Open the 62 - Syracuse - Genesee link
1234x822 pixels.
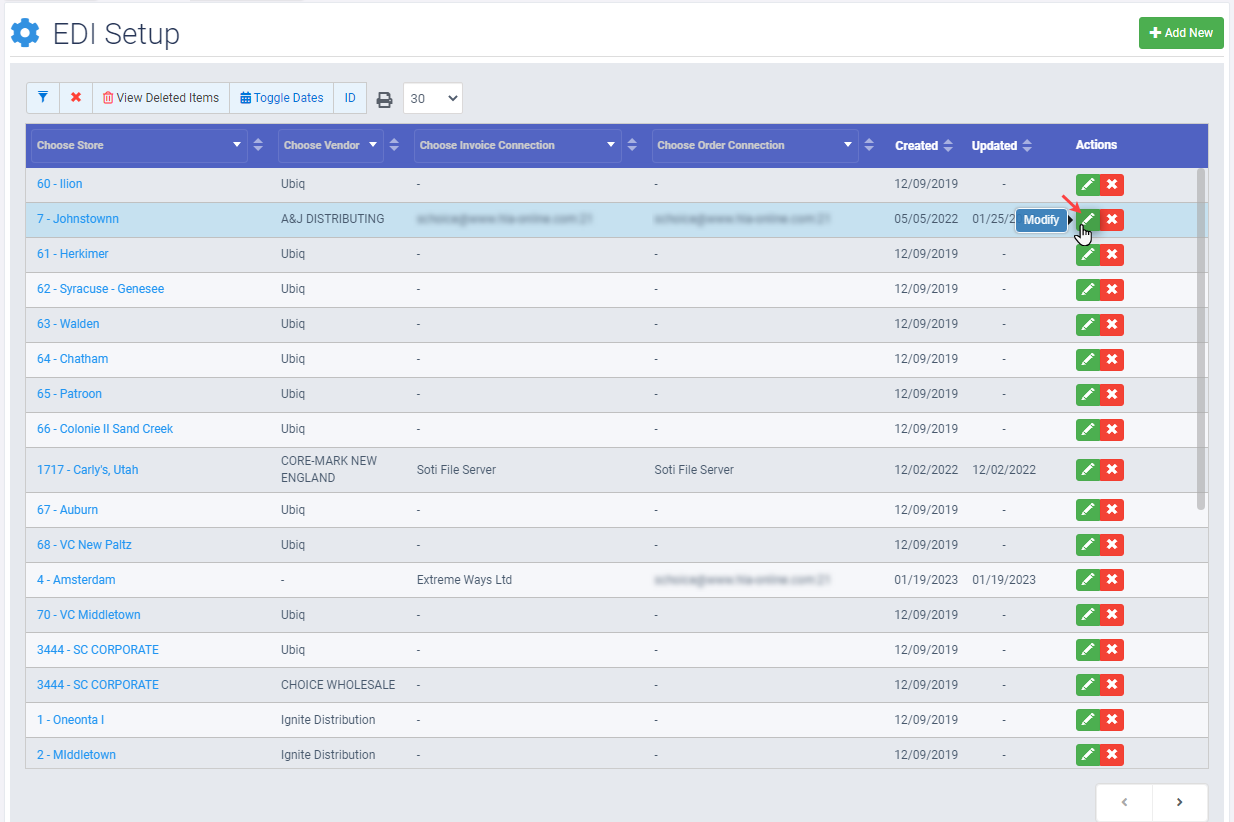pos(100,289)
